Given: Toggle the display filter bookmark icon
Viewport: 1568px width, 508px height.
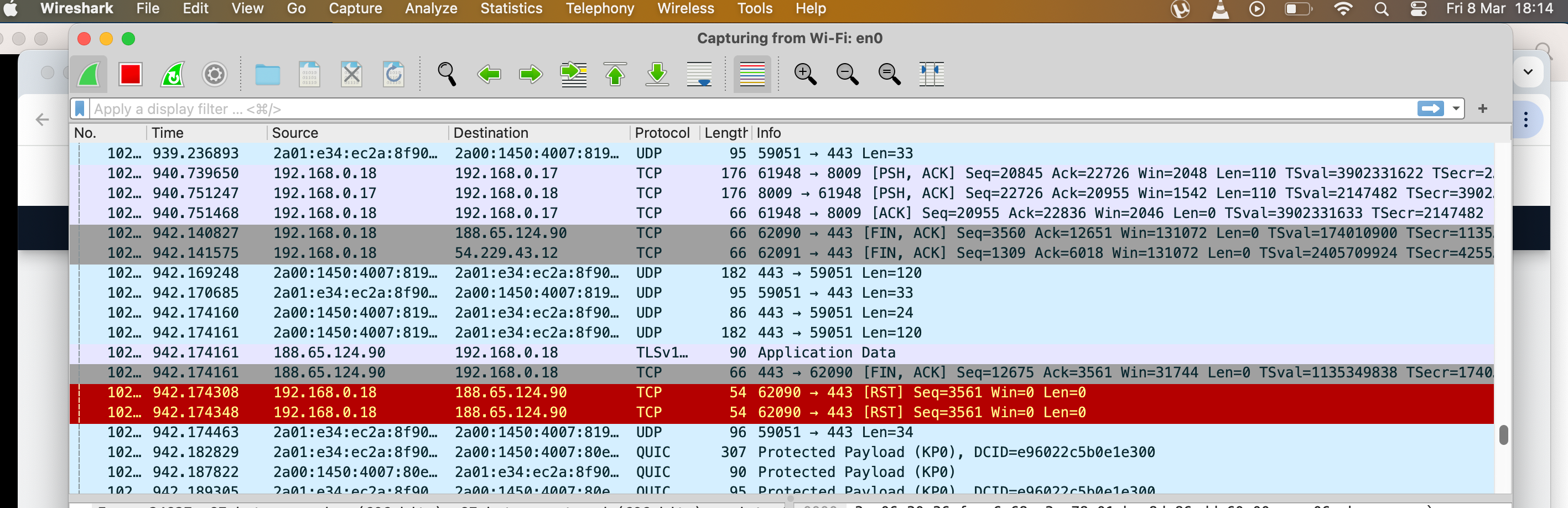Looking at the screenshot, I should (80, 108).
